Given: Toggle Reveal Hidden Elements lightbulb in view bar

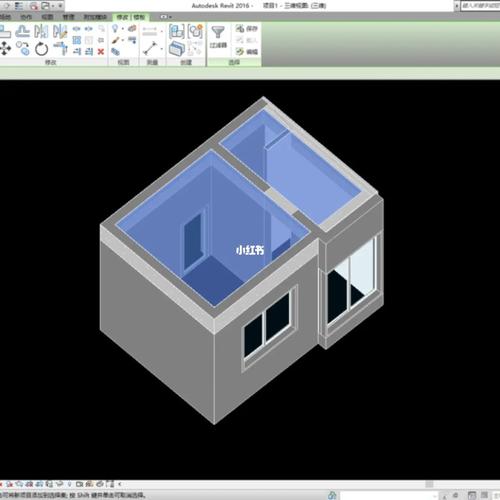Looking at the screenshot, I should click(69, 484).
